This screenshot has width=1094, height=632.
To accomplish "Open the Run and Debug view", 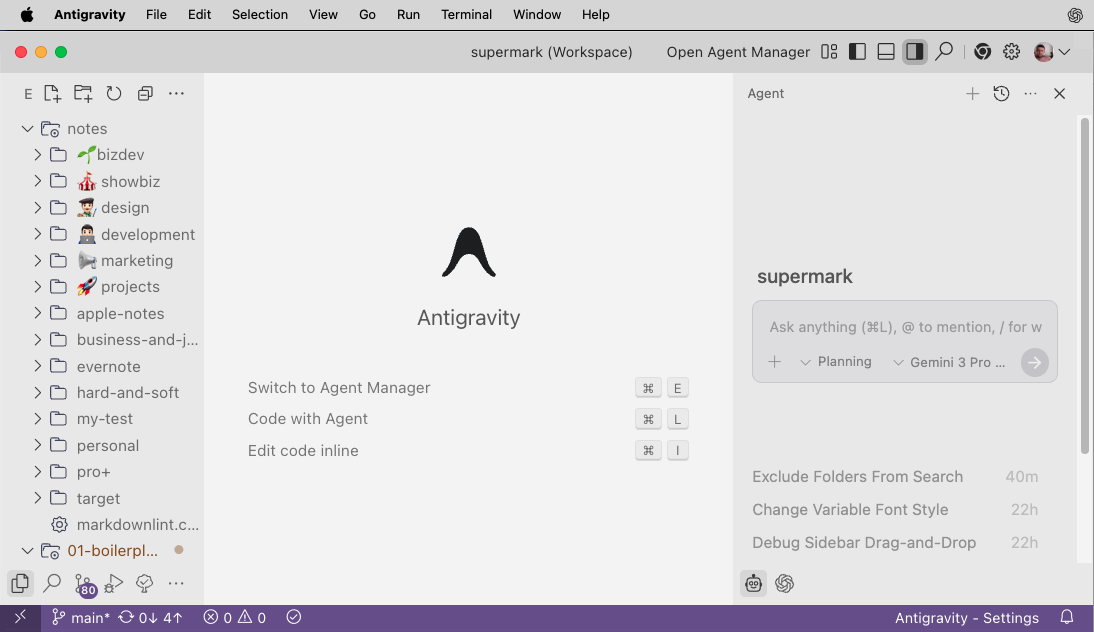I will [114, 583].
